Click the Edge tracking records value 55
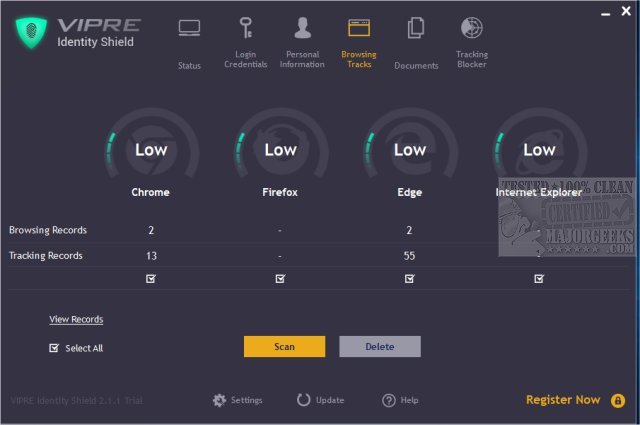This screenshot has width=640, height=425. pyautogui.click(x=409, y=256)
